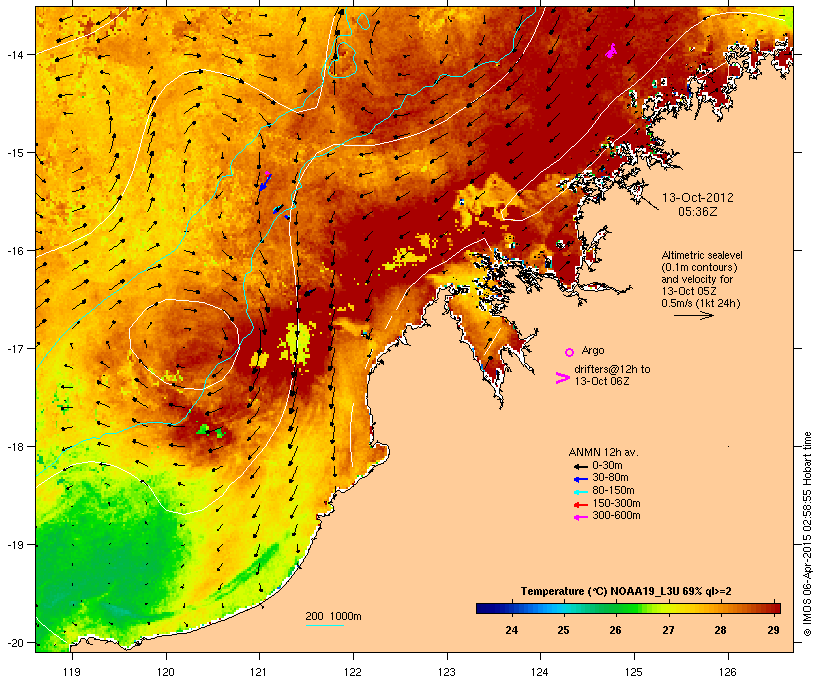The image size is (820, 680).
Task: Click longitude axis label 119
Action: click(72, 672)
